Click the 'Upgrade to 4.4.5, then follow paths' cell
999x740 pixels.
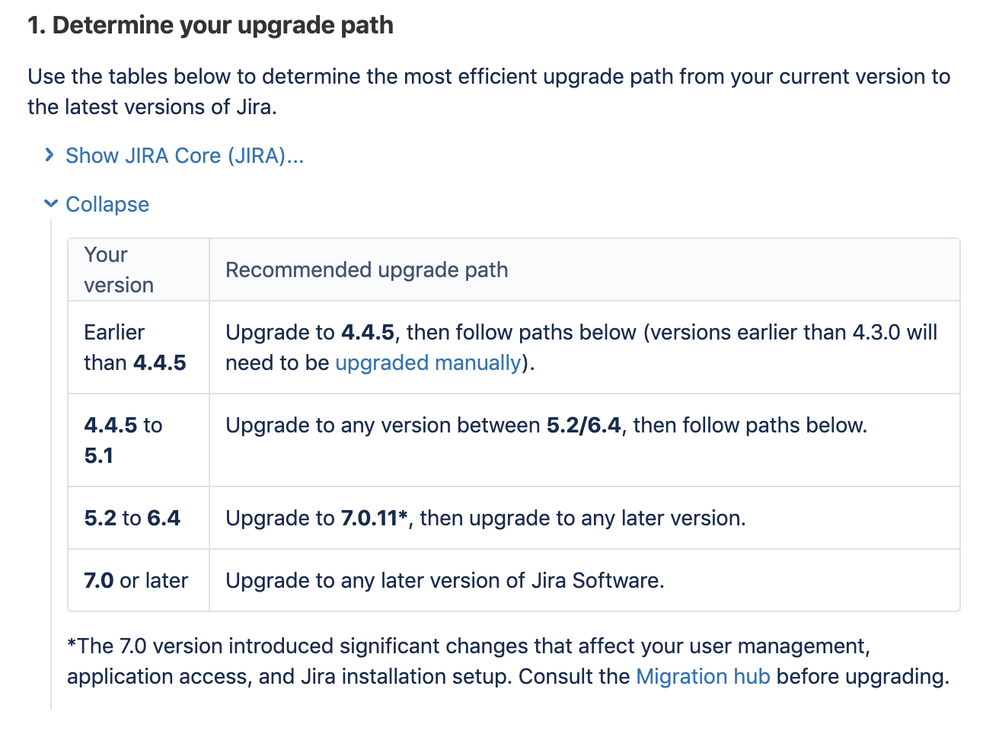point(584,347)
